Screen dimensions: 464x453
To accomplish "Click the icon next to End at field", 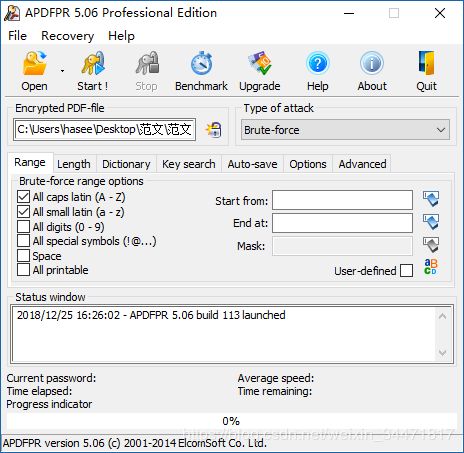I will click(431, 222).
